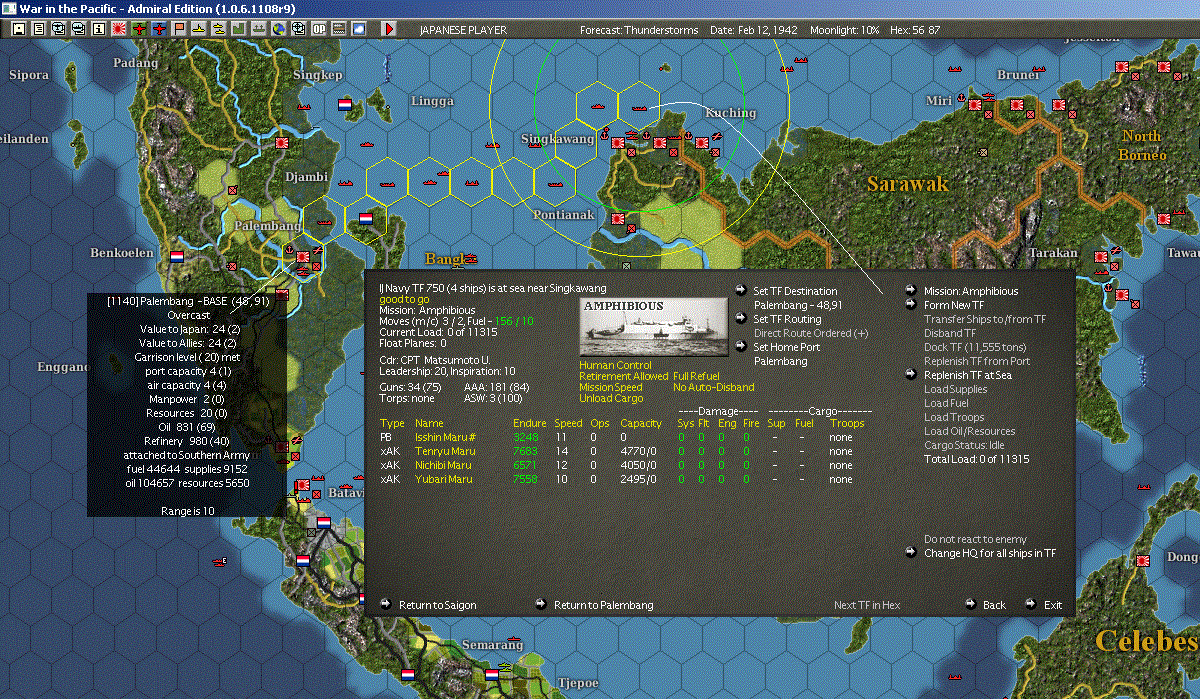
Task: Click the Type column header
Action: (x=392, y=423)
